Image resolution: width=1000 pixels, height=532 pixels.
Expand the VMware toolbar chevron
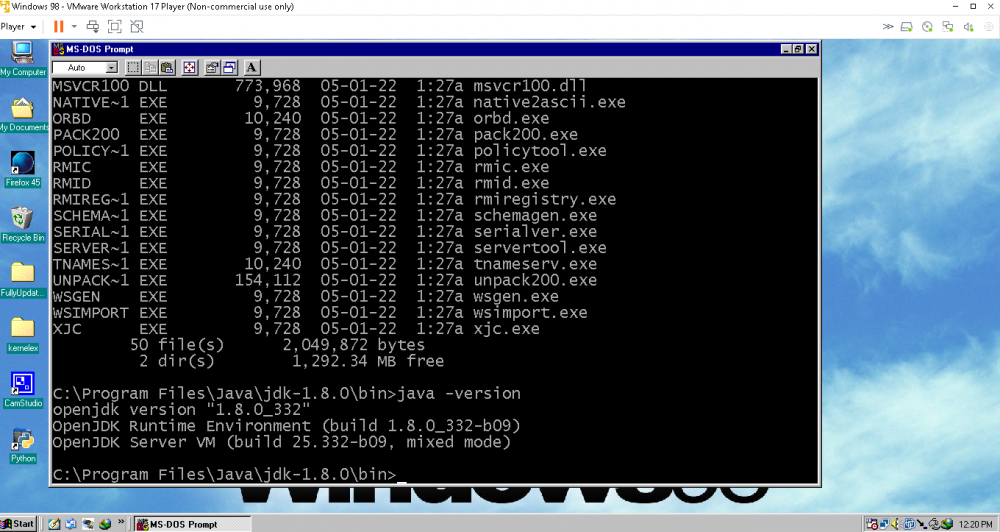click(888, 27)
